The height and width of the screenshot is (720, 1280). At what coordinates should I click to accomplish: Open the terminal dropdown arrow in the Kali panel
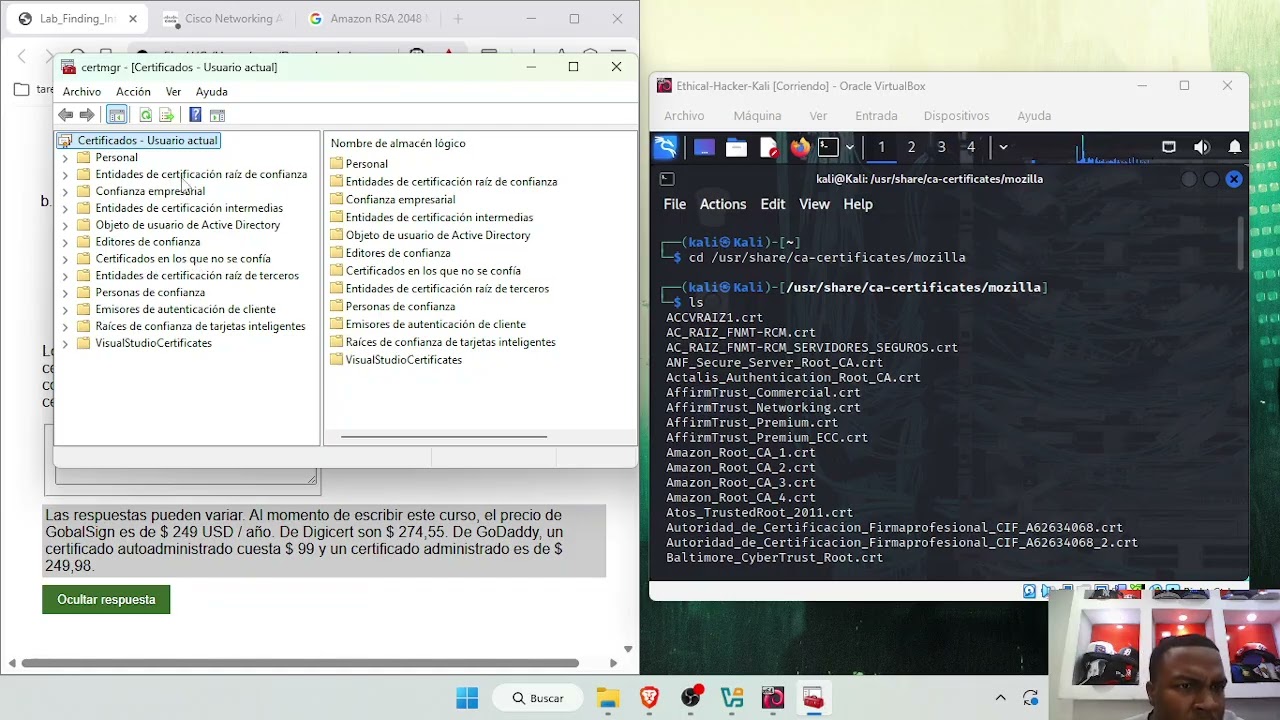(850, 148)
